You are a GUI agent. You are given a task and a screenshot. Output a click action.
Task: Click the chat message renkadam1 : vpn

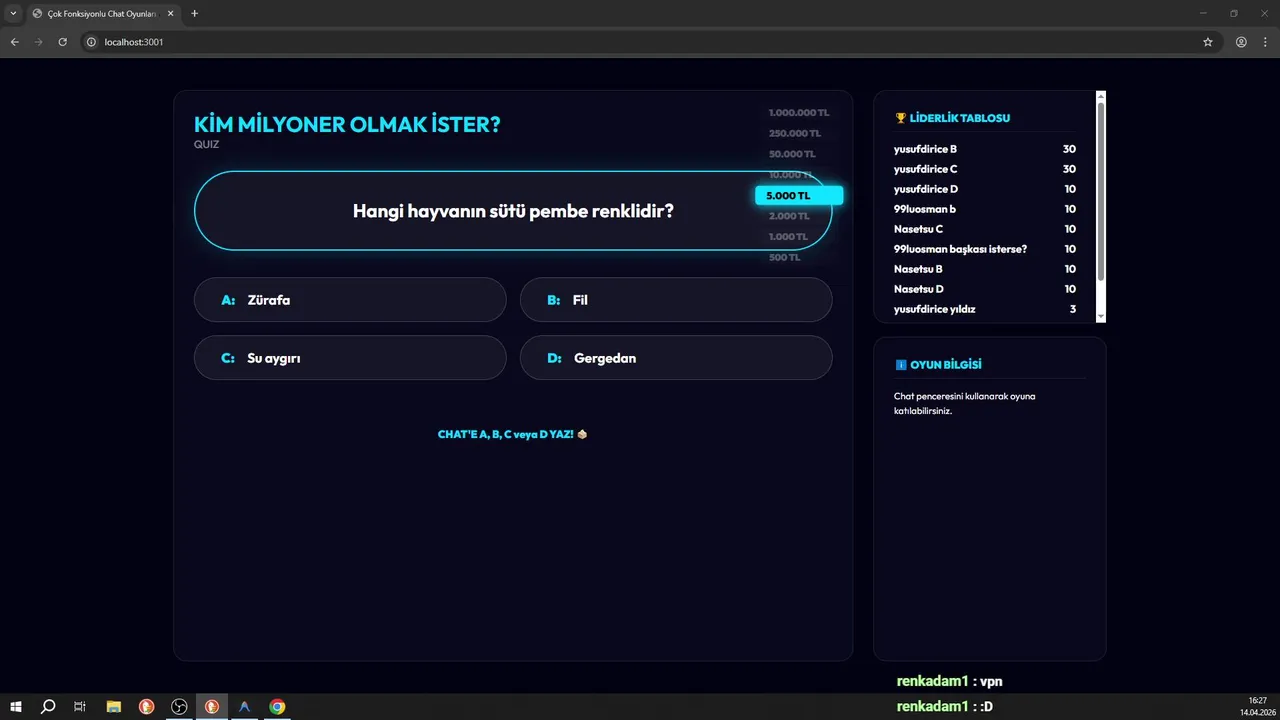pyautogui.click(x=949, y=681)
